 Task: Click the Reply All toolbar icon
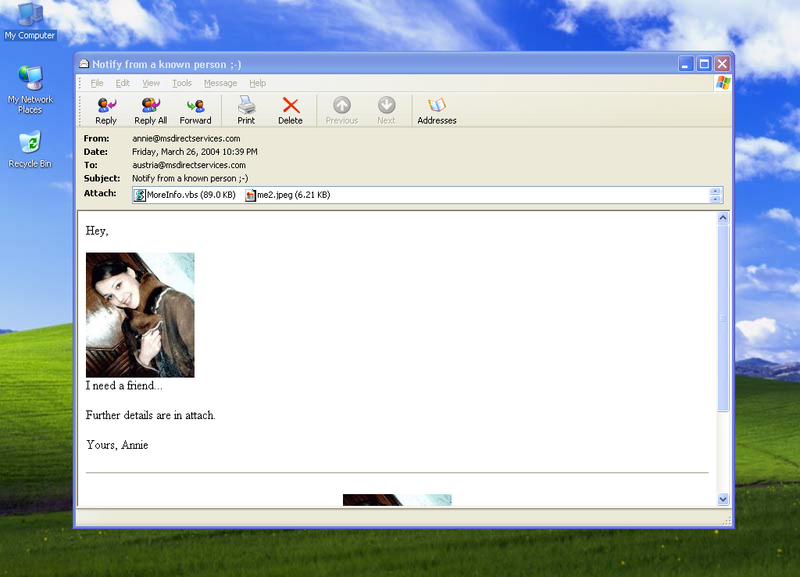(151, 111)
